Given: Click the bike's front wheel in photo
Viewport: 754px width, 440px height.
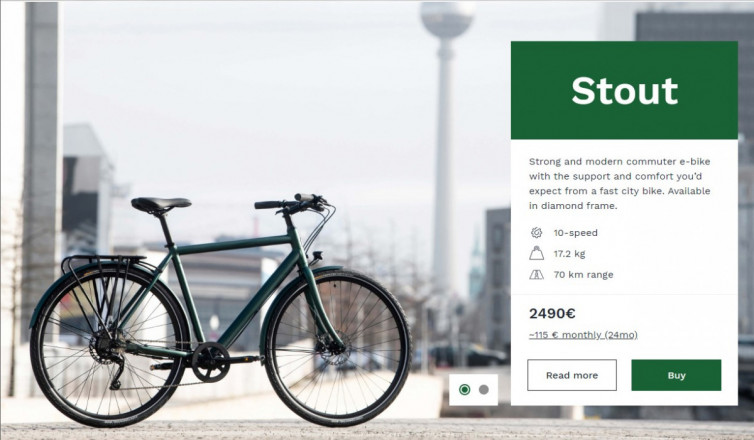Looking at the screenshot, I should click(x=338, y=348).
